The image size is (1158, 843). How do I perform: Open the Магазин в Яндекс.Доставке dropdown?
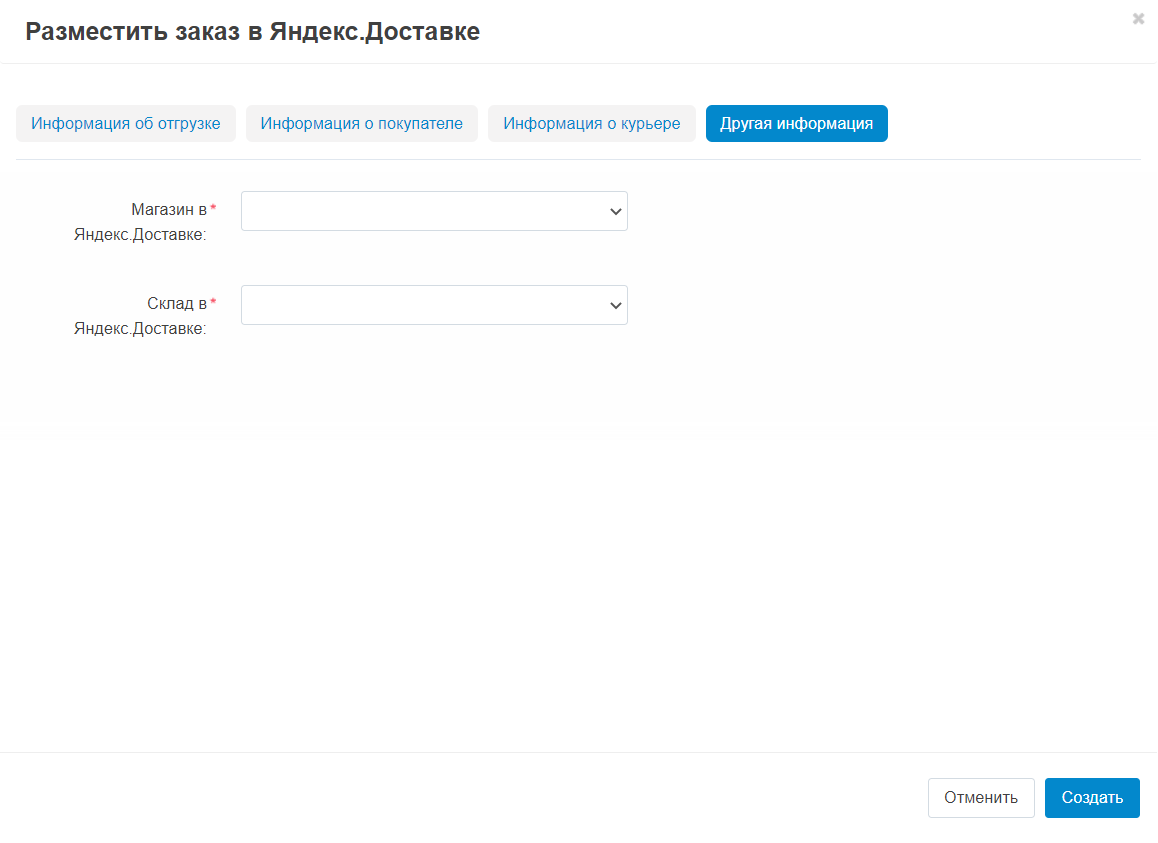434,211
